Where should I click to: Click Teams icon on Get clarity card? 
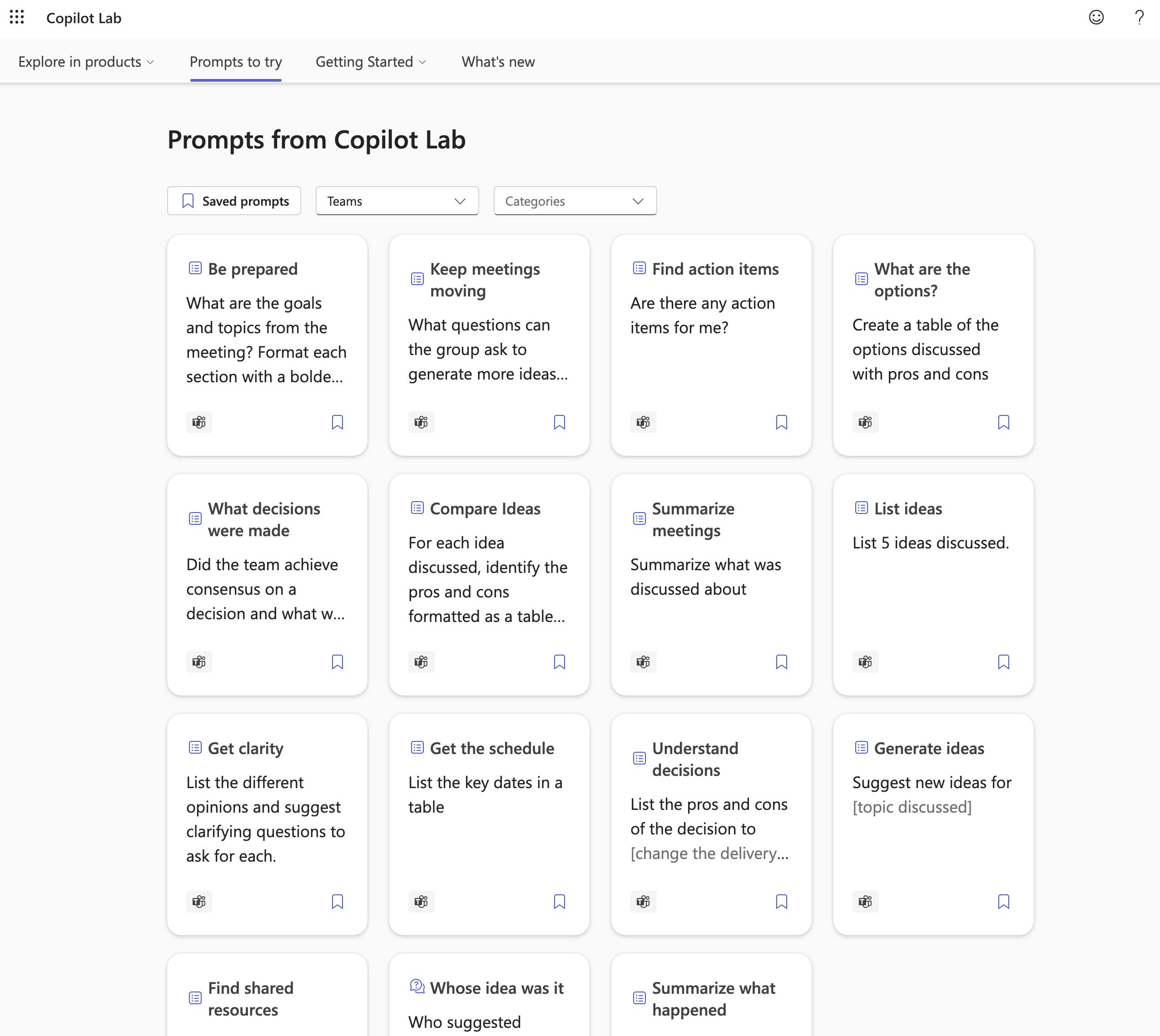tap(199, 902)
